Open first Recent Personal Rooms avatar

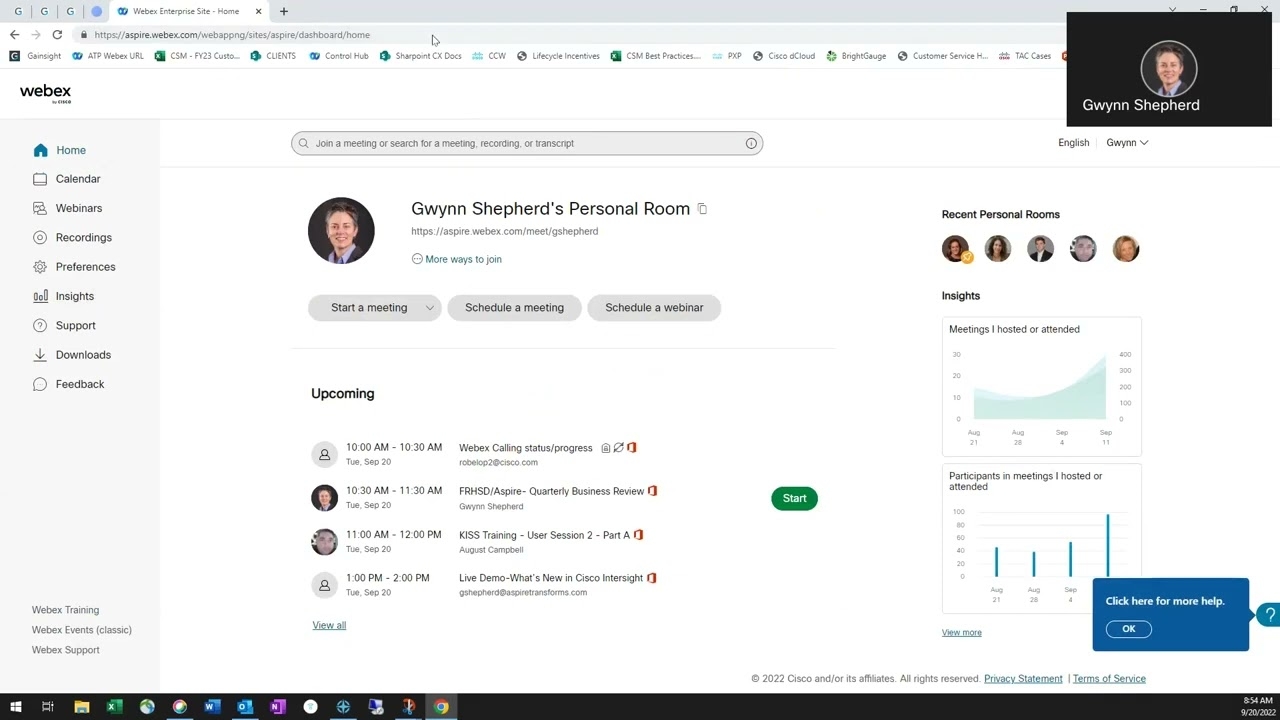click(x=955, y=249)
